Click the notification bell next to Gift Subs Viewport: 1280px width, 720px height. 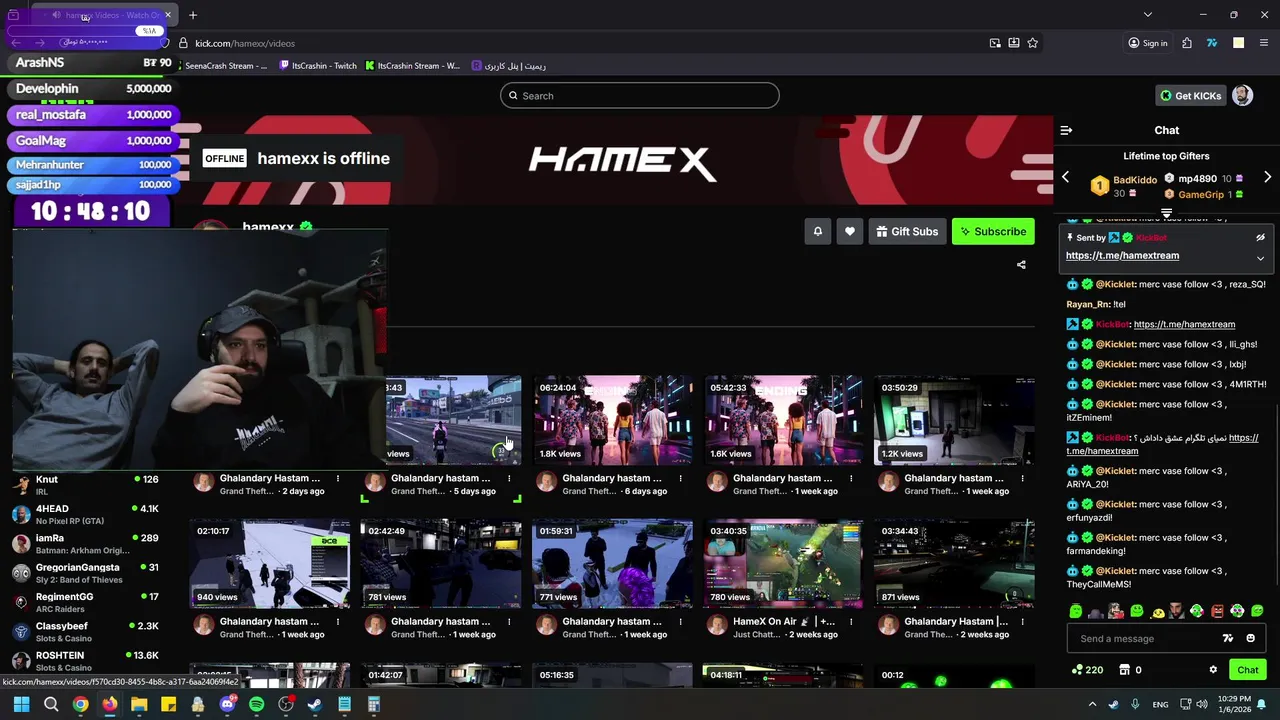point(817,231)
